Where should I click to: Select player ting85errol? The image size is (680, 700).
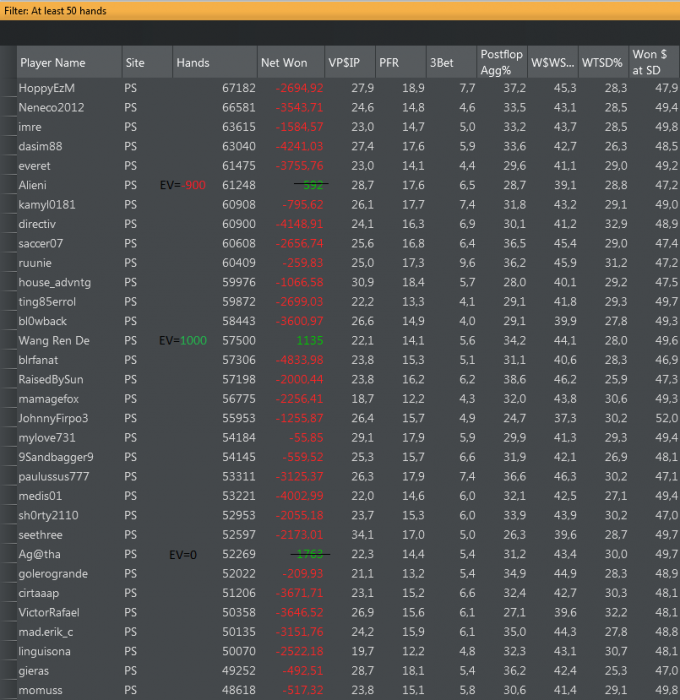47,302
